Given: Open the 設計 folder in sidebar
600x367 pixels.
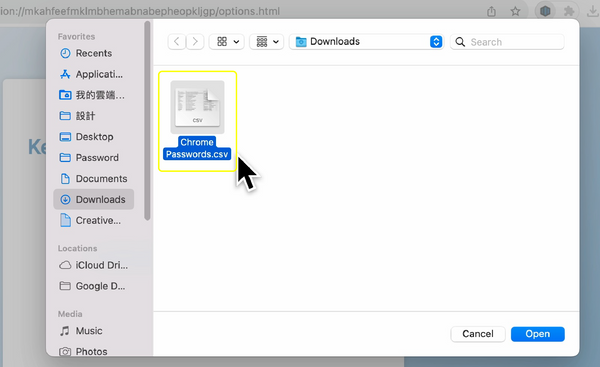Looking at the screenshot, I should pyautogui.click(x=94, y=116).
